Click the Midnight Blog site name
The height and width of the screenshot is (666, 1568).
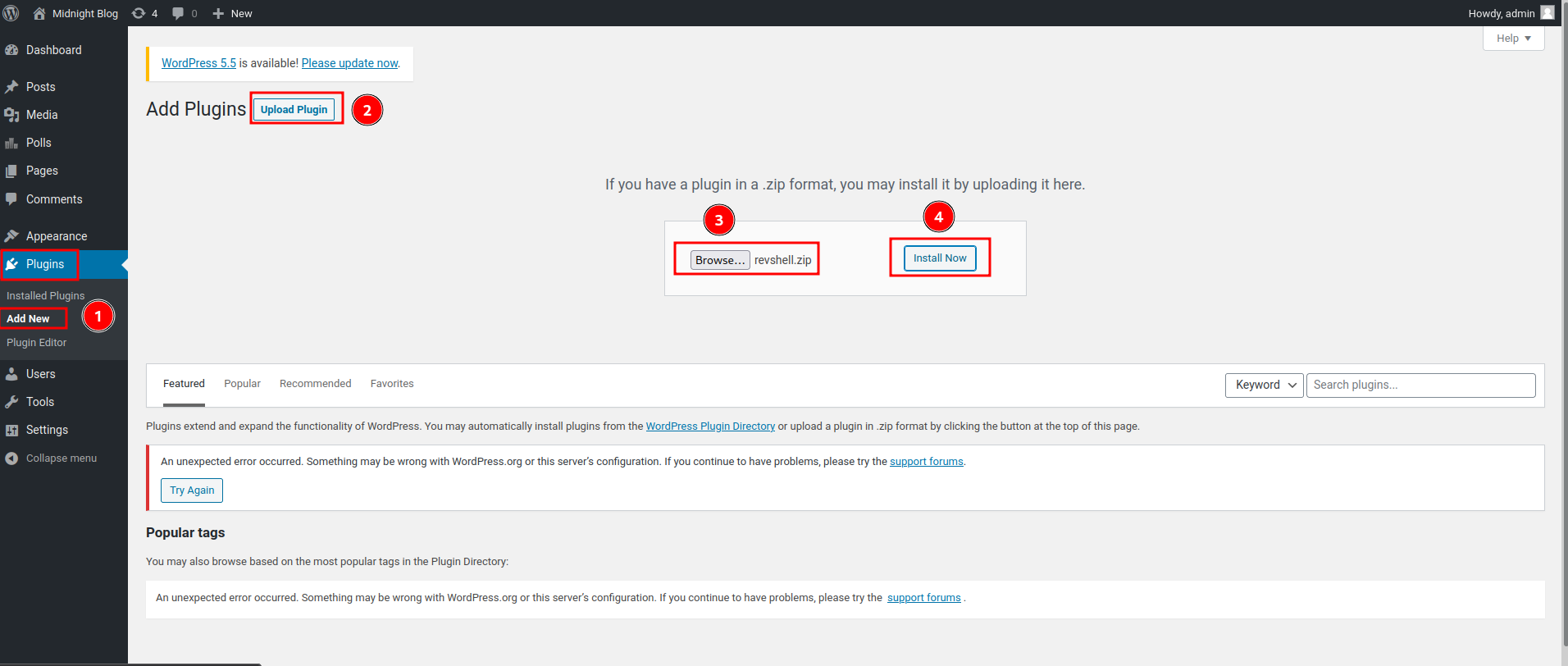(x=85, y=13)
